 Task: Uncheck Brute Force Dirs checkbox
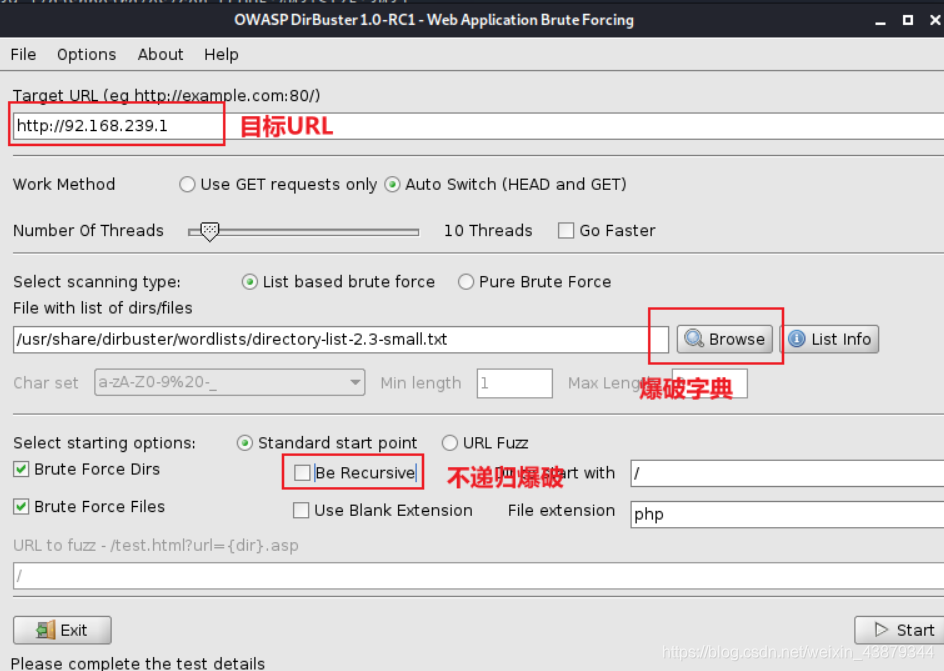[21, 469]
